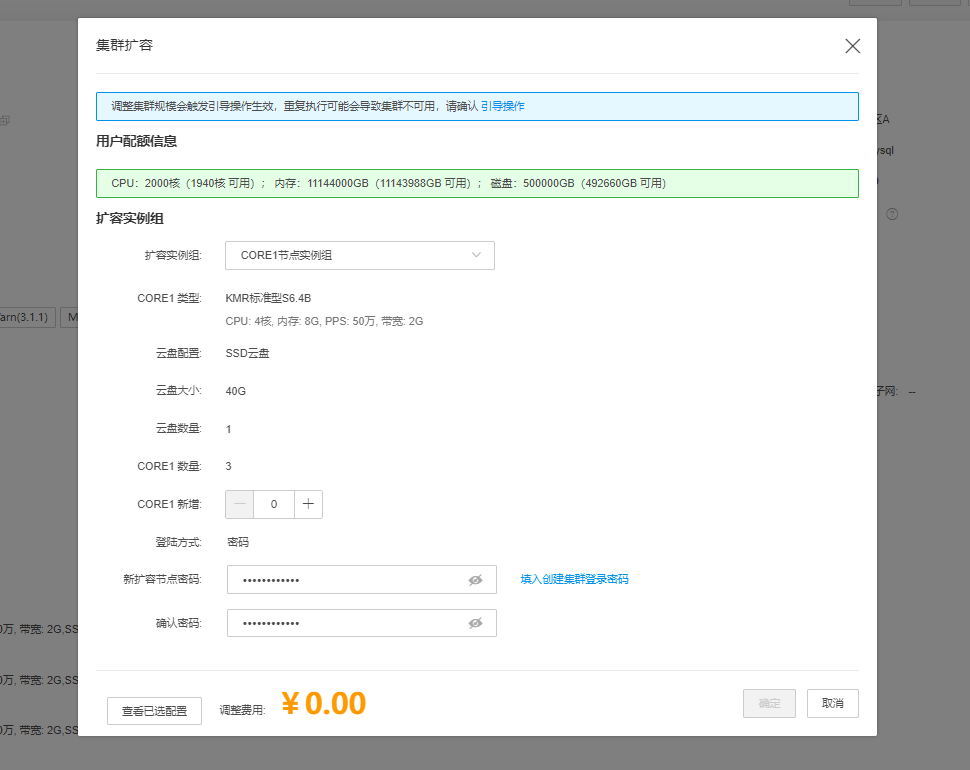970x770 pixels.
Task: Click the 确定 button
Action: 769,703
